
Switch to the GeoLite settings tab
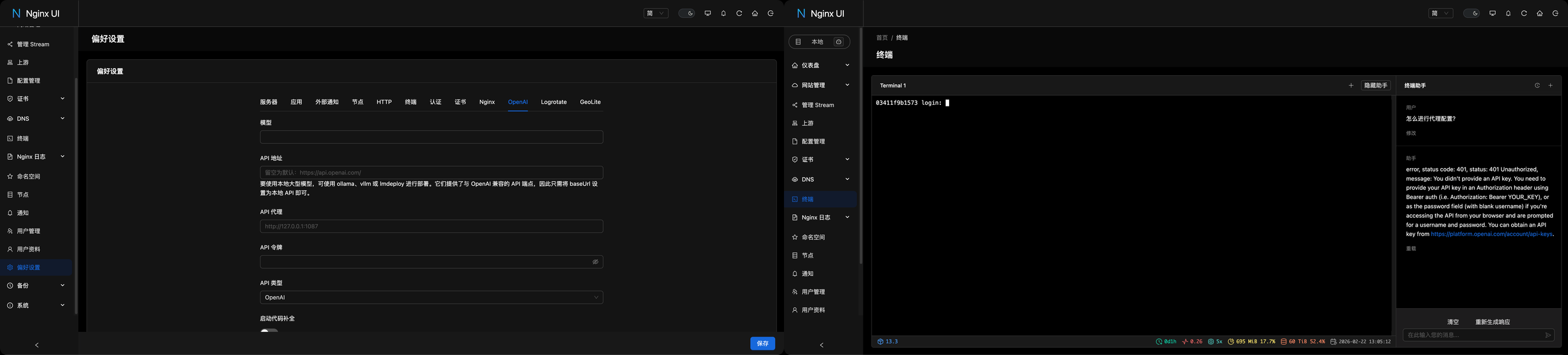pyautogui.click(x=590, y=102)
